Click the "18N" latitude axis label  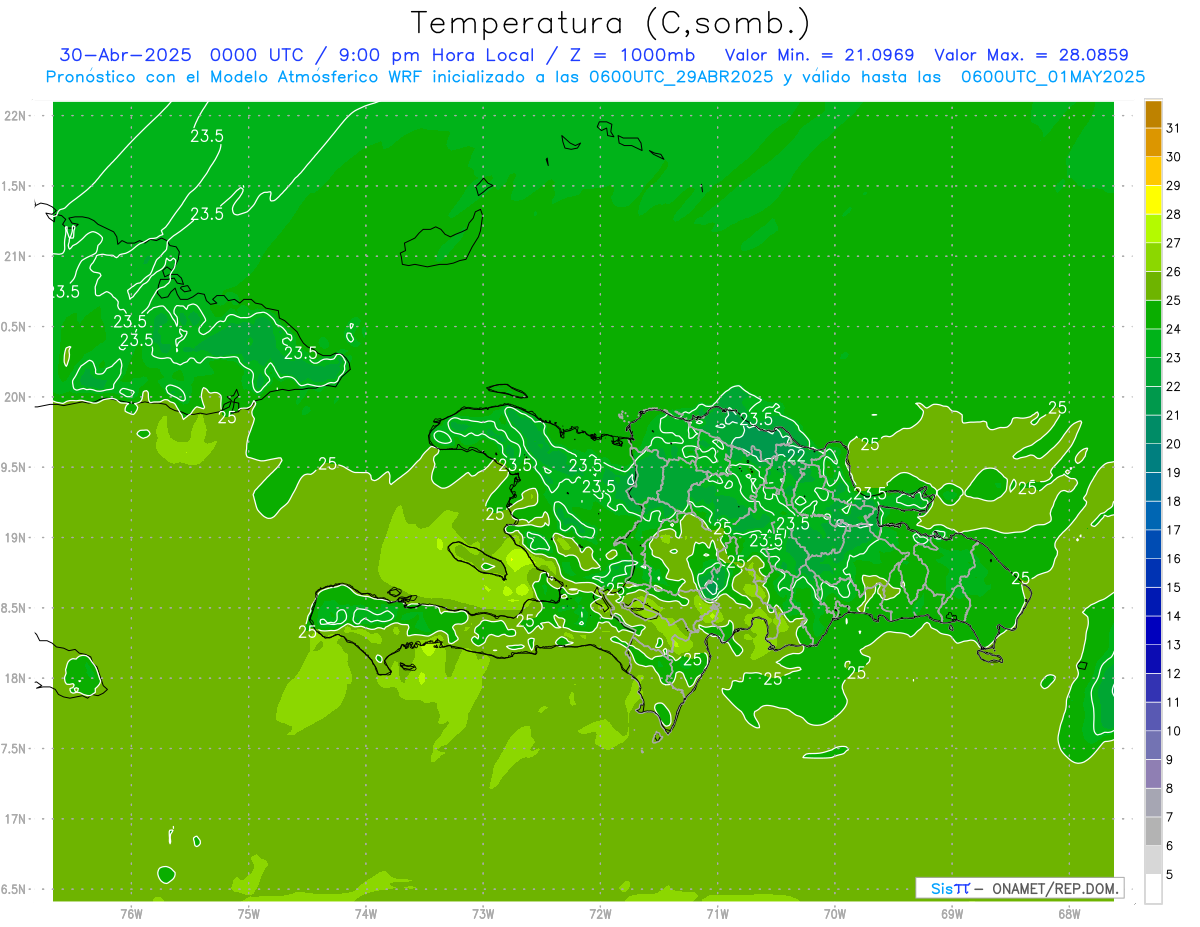tap(15, 679)
